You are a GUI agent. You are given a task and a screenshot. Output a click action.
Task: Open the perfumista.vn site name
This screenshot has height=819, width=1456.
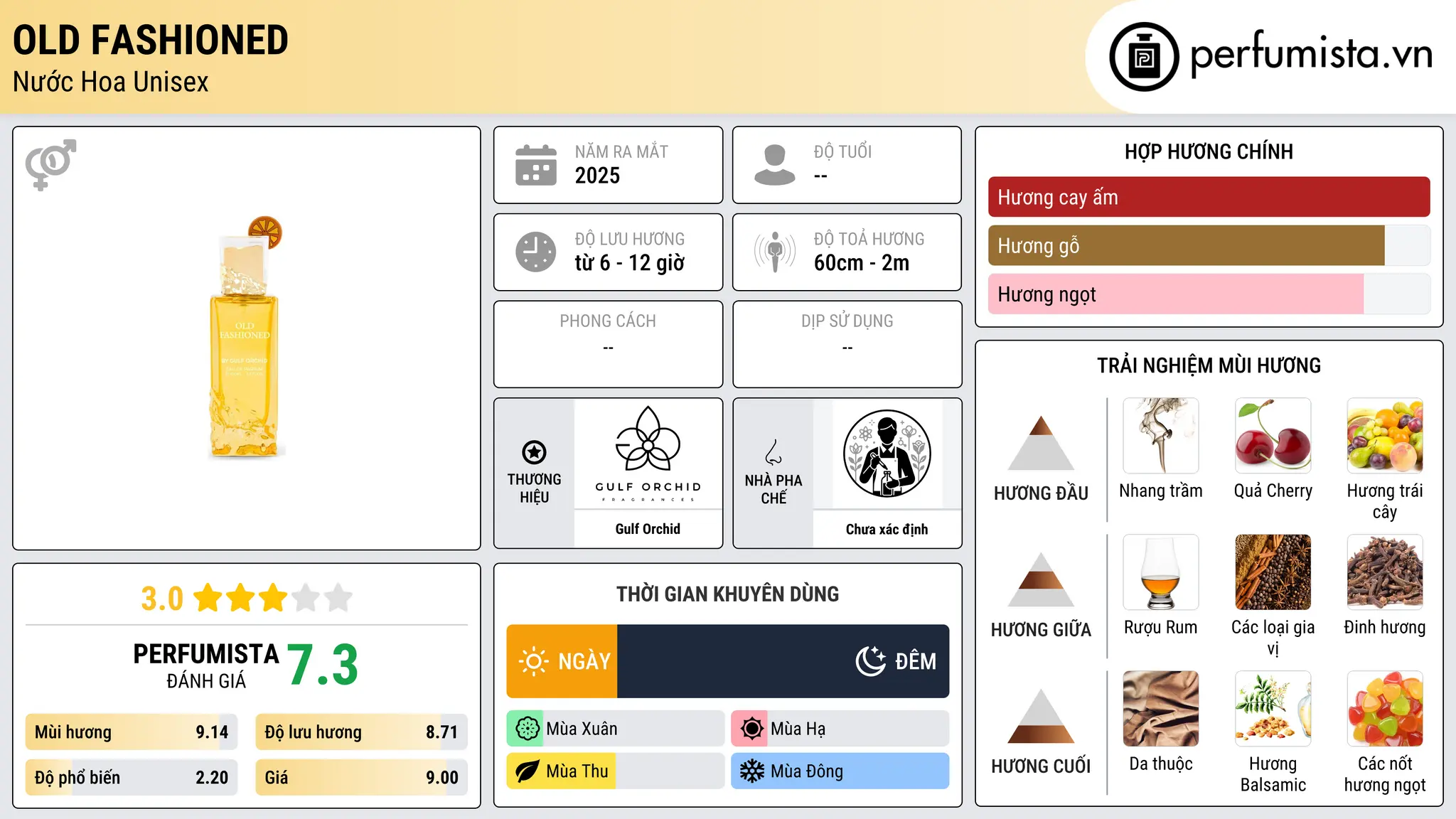coord(1312,53)
